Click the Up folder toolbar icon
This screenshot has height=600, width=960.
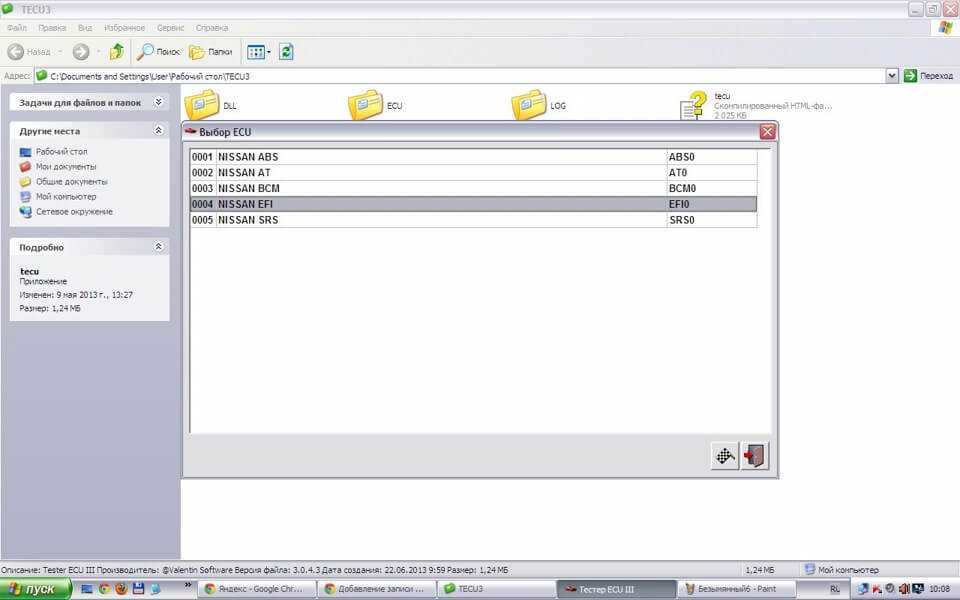pos(117,52)
